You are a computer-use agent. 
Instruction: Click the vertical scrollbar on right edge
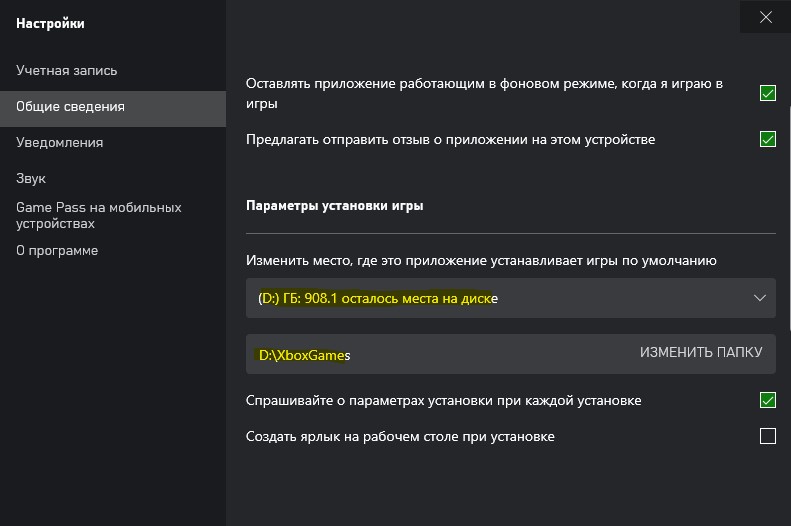(x=788, y=218)
